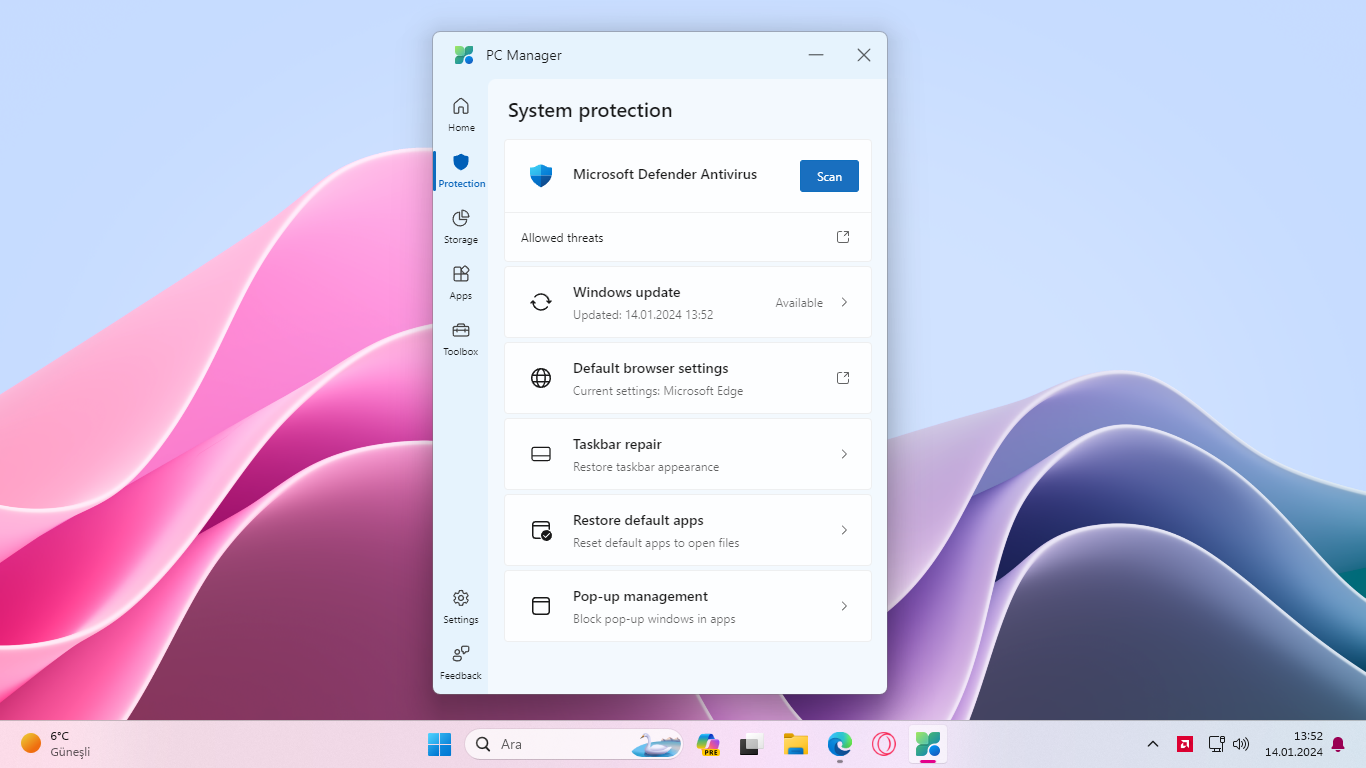Screen dimensions: 1366x768
Task: Click the "Pop-up management" title
Action: point(640,596)
